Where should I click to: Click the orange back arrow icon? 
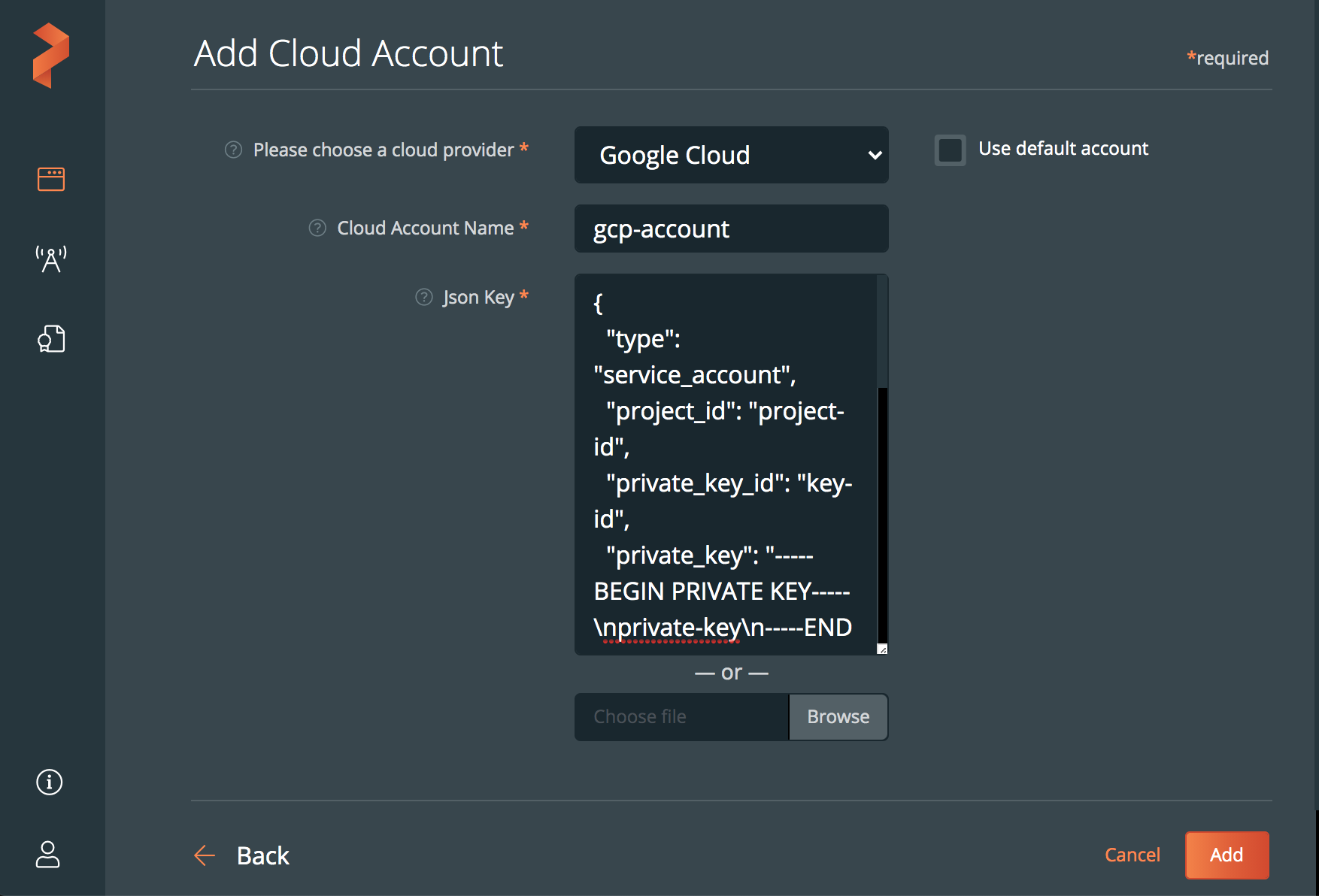pyautogui.click(x=205, y=855)
